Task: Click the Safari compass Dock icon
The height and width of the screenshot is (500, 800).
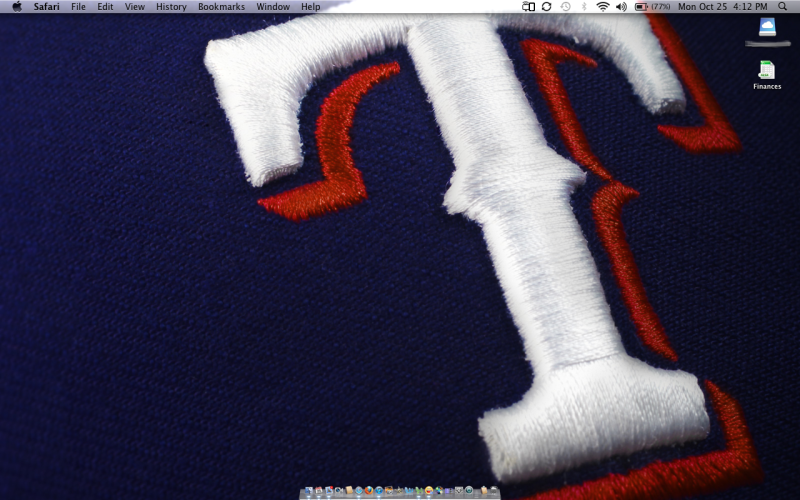Action: click(359, 490)
